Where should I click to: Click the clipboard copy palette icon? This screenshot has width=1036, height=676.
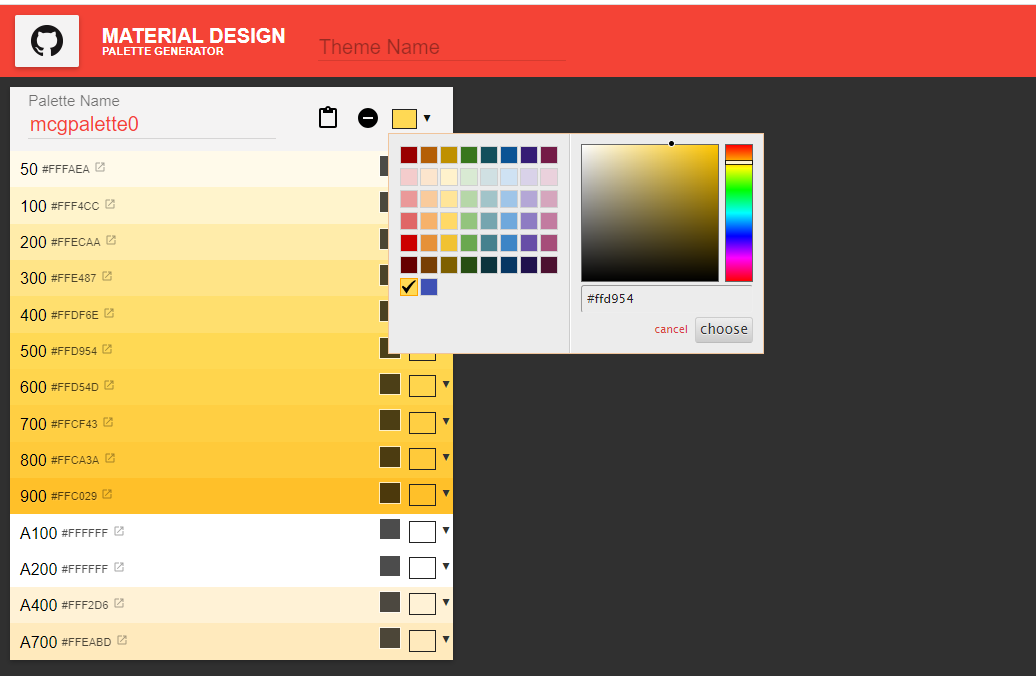328,118
